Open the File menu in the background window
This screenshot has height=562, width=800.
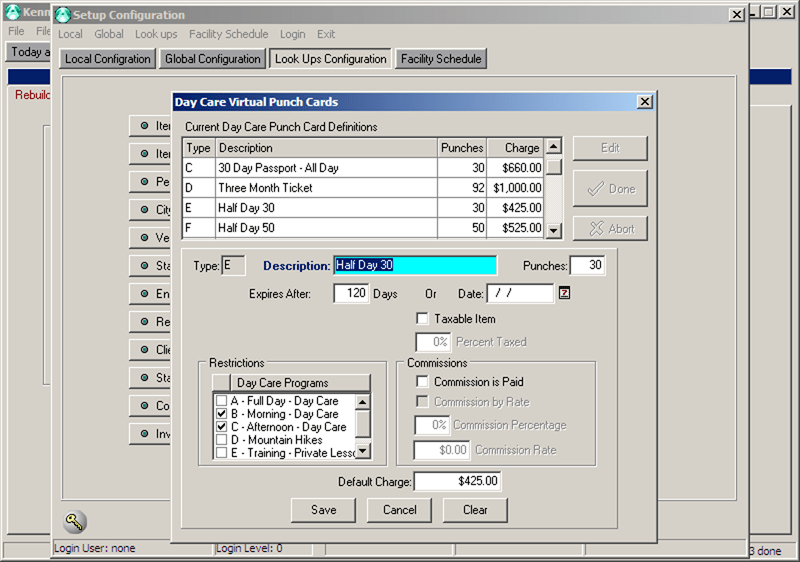point(16,31)
